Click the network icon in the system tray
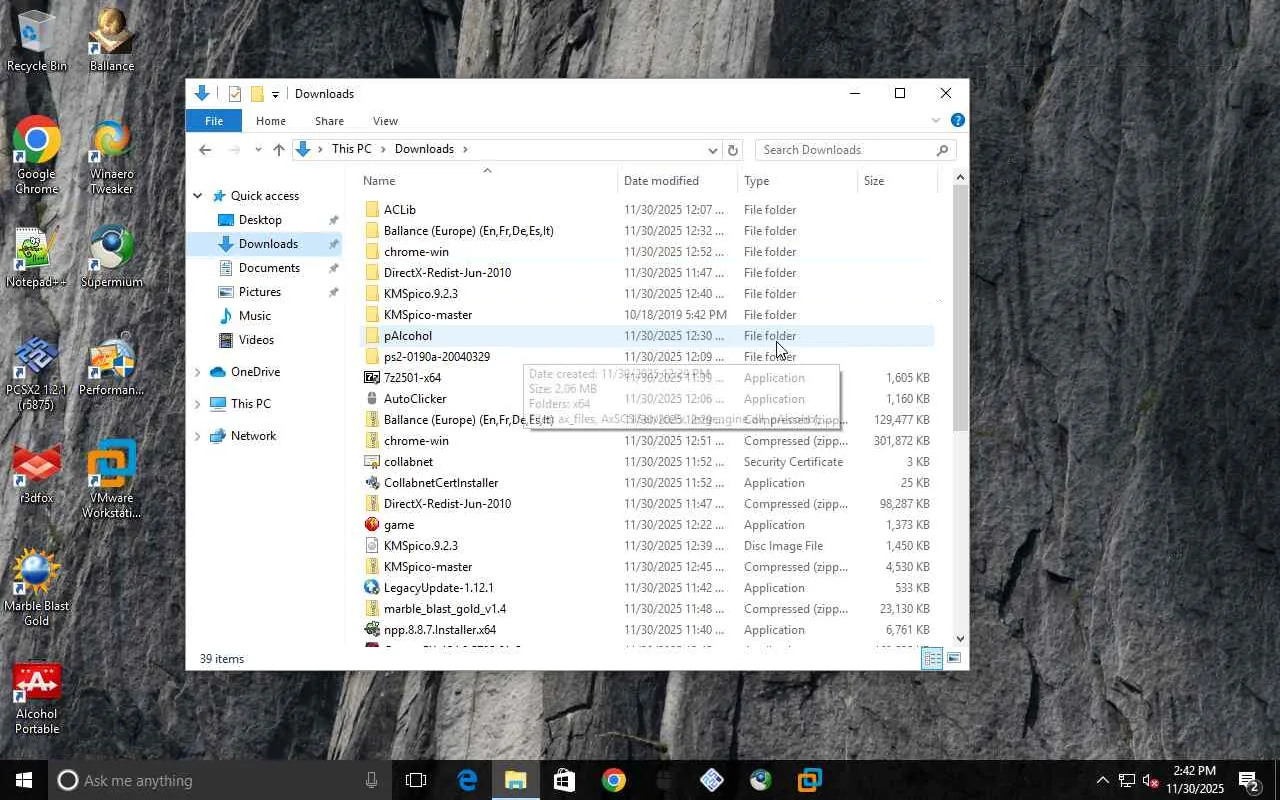 (x=1127, y=780)
